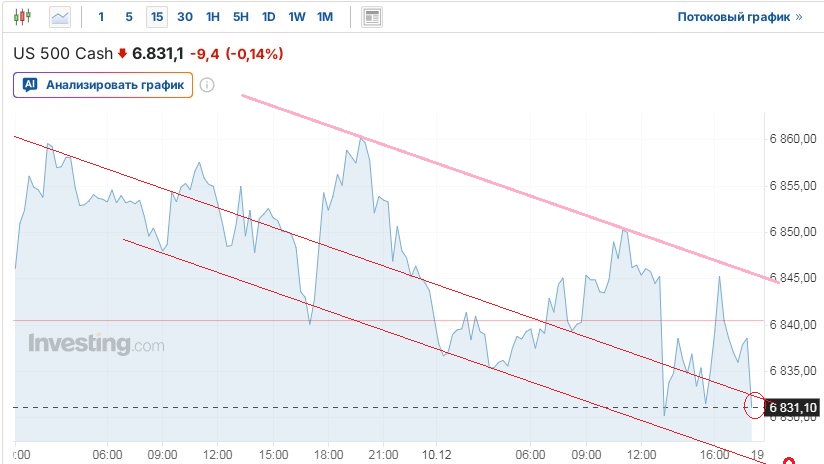Click the current price label 6 831,10
This screenshot has height=464, width=824.
792,407
